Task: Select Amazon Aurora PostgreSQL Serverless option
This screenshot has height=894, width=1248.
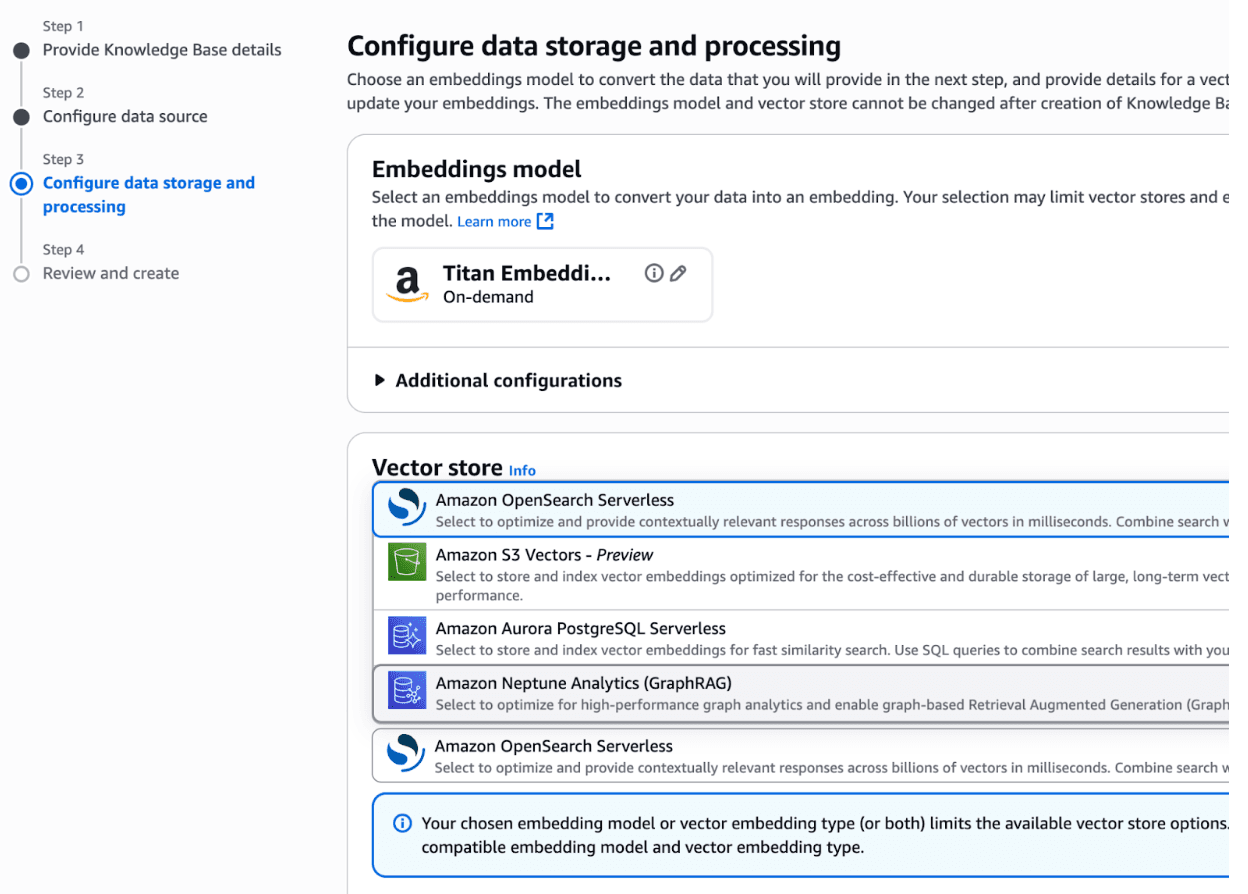Action: coord(700,637)
